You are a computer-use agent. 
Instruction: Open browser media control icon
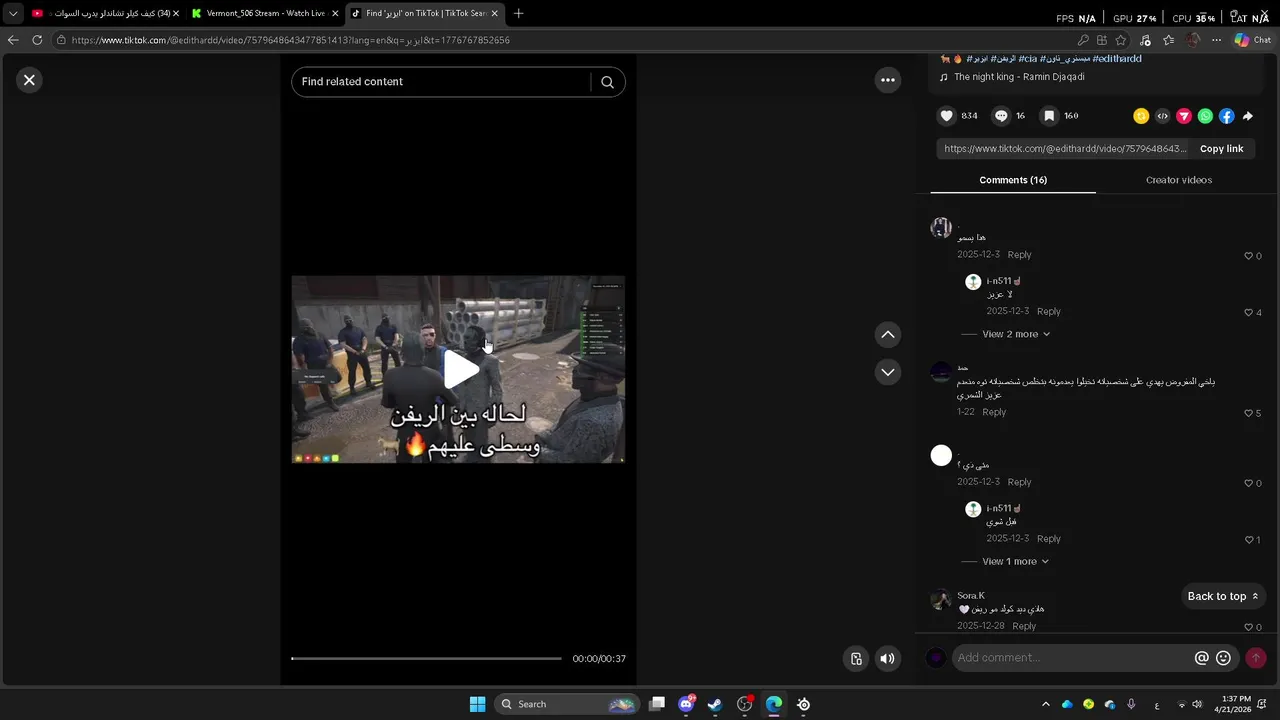click(x=1145, y=40)
